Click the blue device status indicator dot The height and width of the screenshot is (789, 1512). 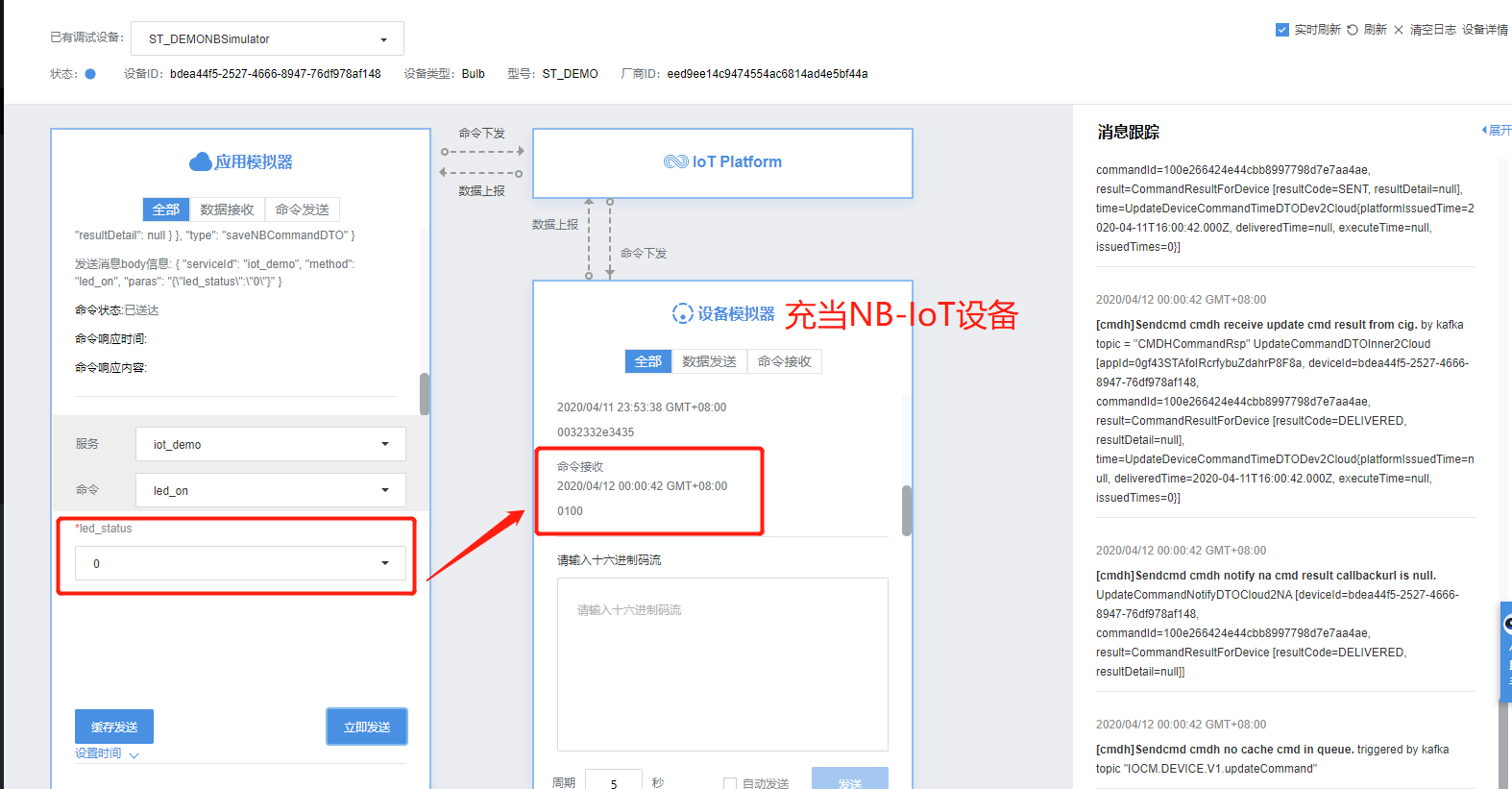tap(90, 74)
